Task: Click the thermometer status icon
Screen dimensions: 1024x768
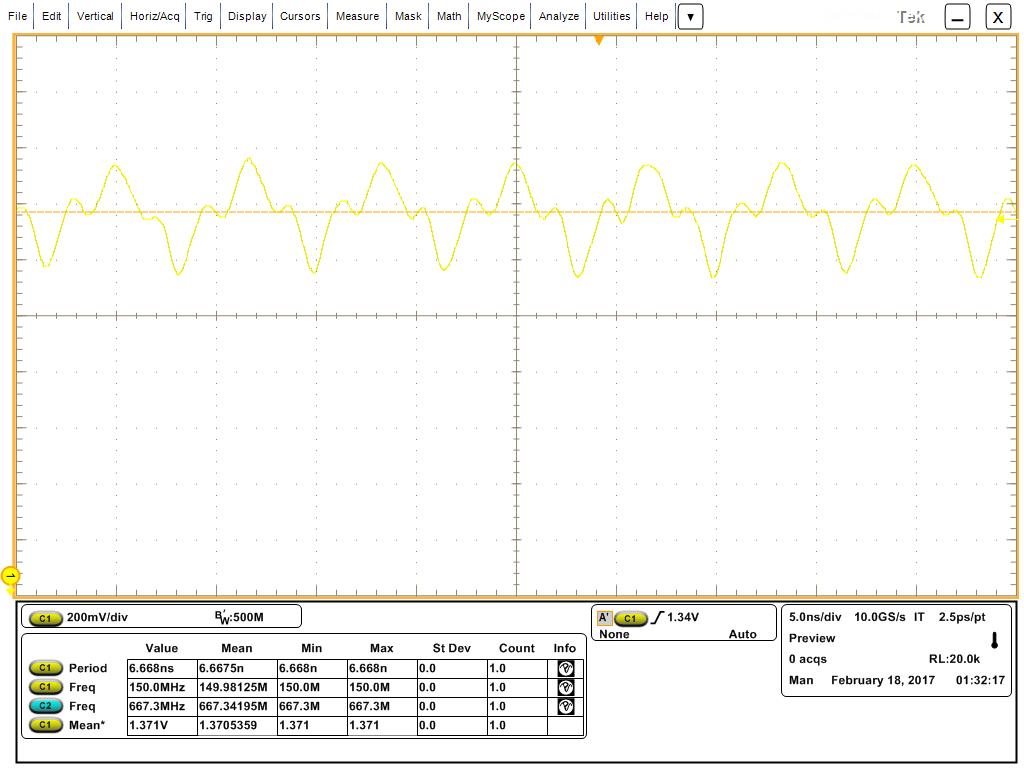Action: click(x=995, y=640)
